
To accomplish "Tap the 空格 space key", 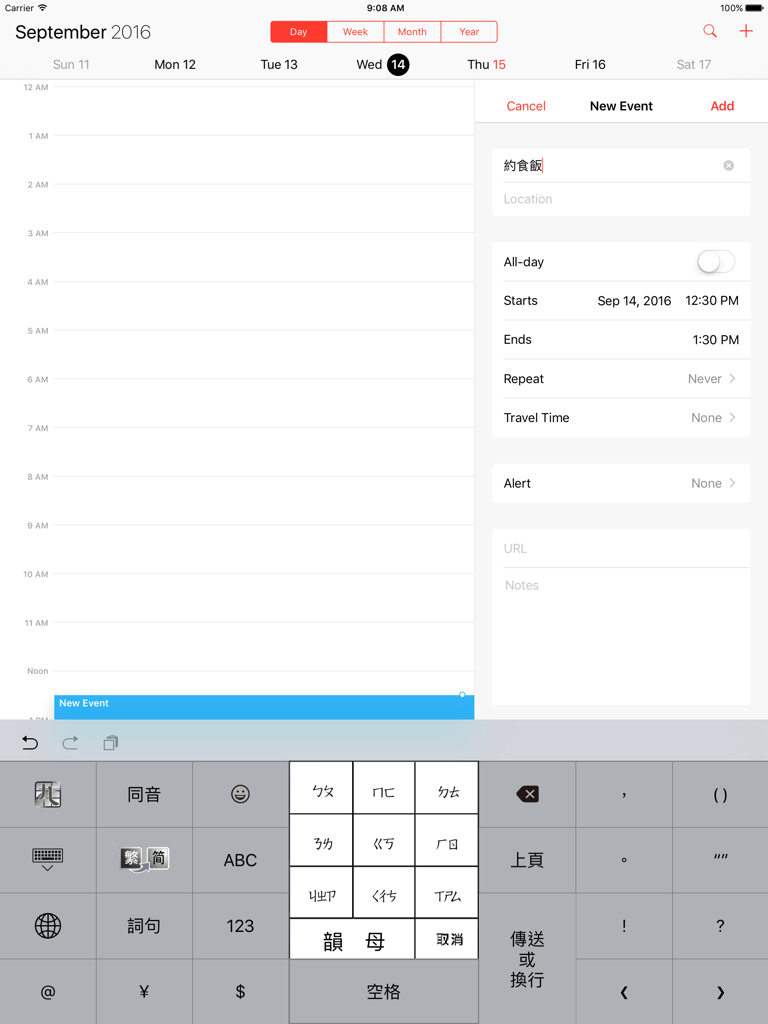I will 384,991.
